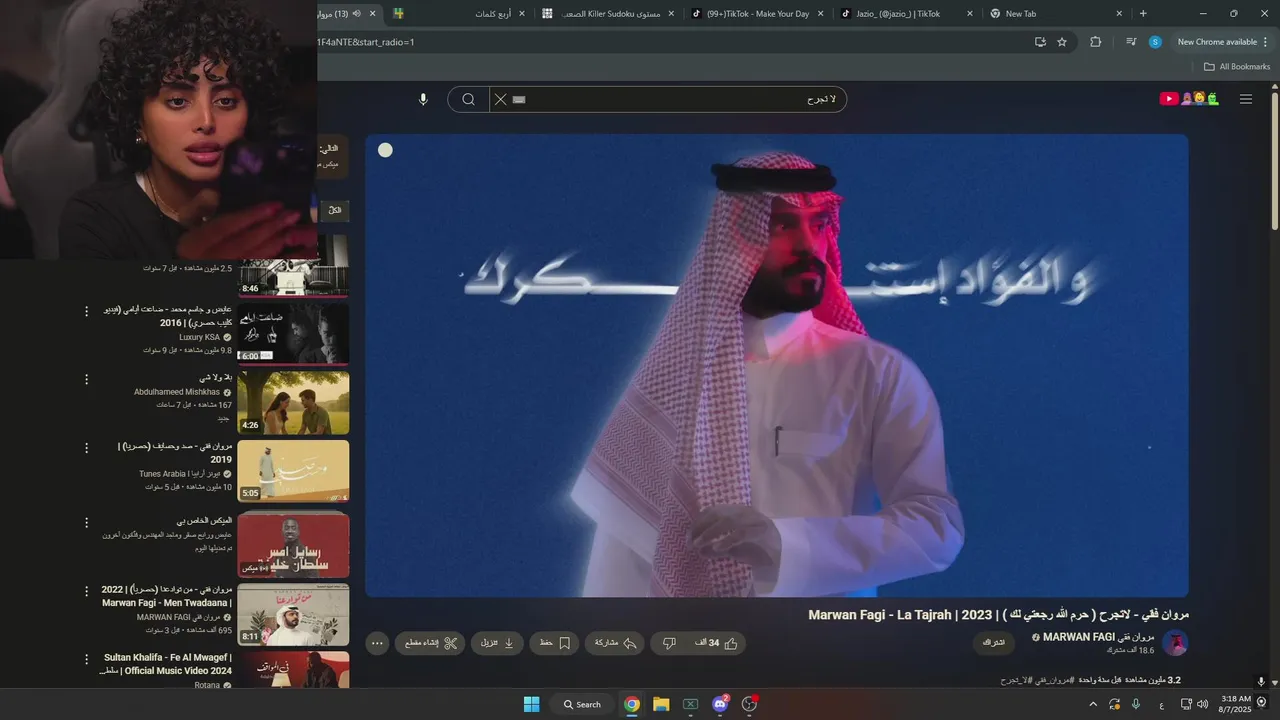
Task: Open the menu for Sultan Khalifa Fe Al Mwagef
Action: point(86,659)
